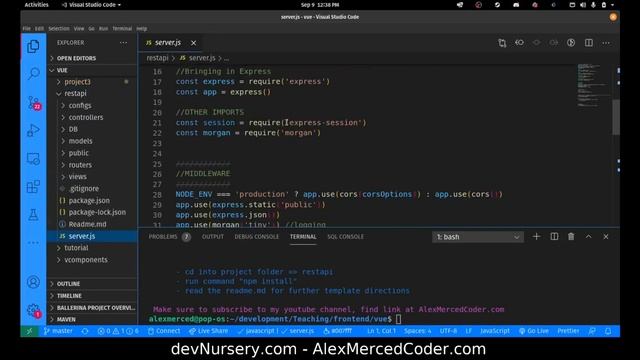Click the editor vertical scrollbar thumb

click(616, 117)
